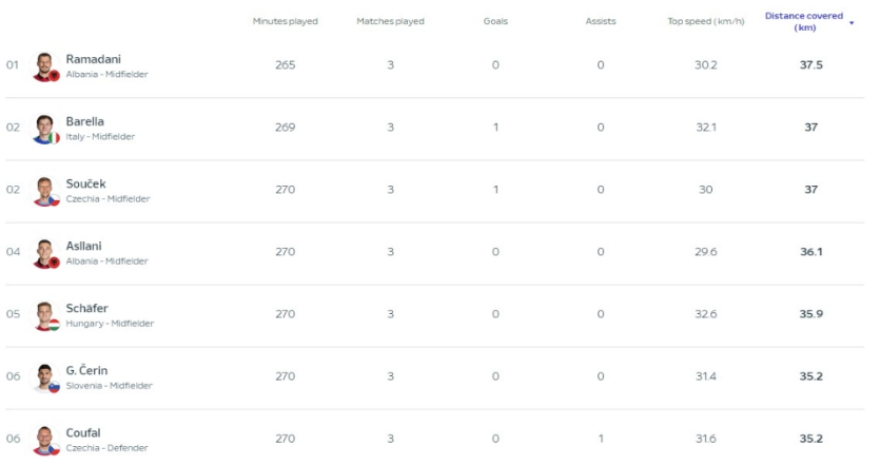Click Asllani's 36.1 distance value
The height and width of the screenshot is (466, 880).
tap(810, 252)
